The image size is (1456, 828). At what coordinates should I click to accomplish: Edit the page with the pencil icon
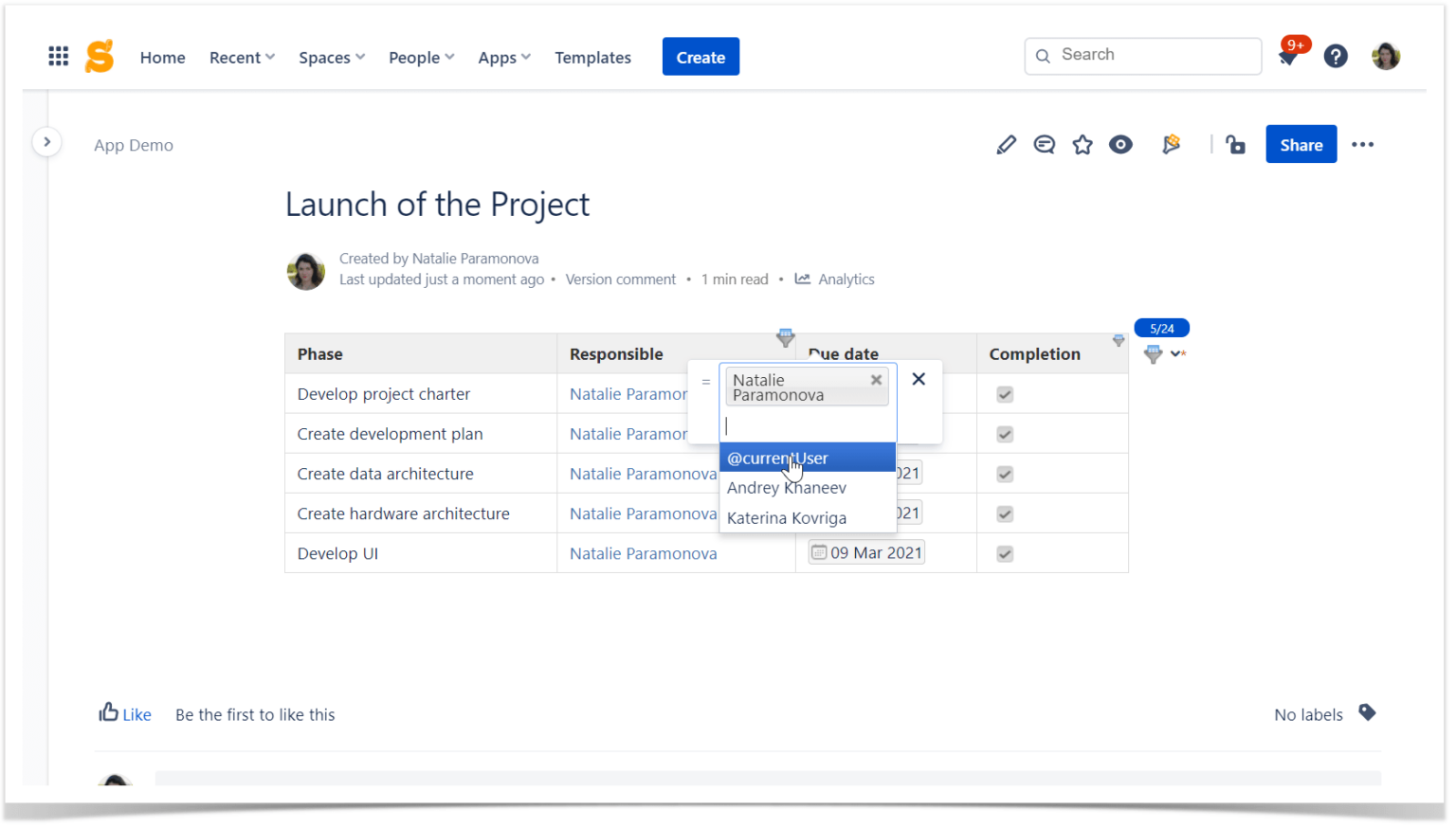(x=1006, y=144)
